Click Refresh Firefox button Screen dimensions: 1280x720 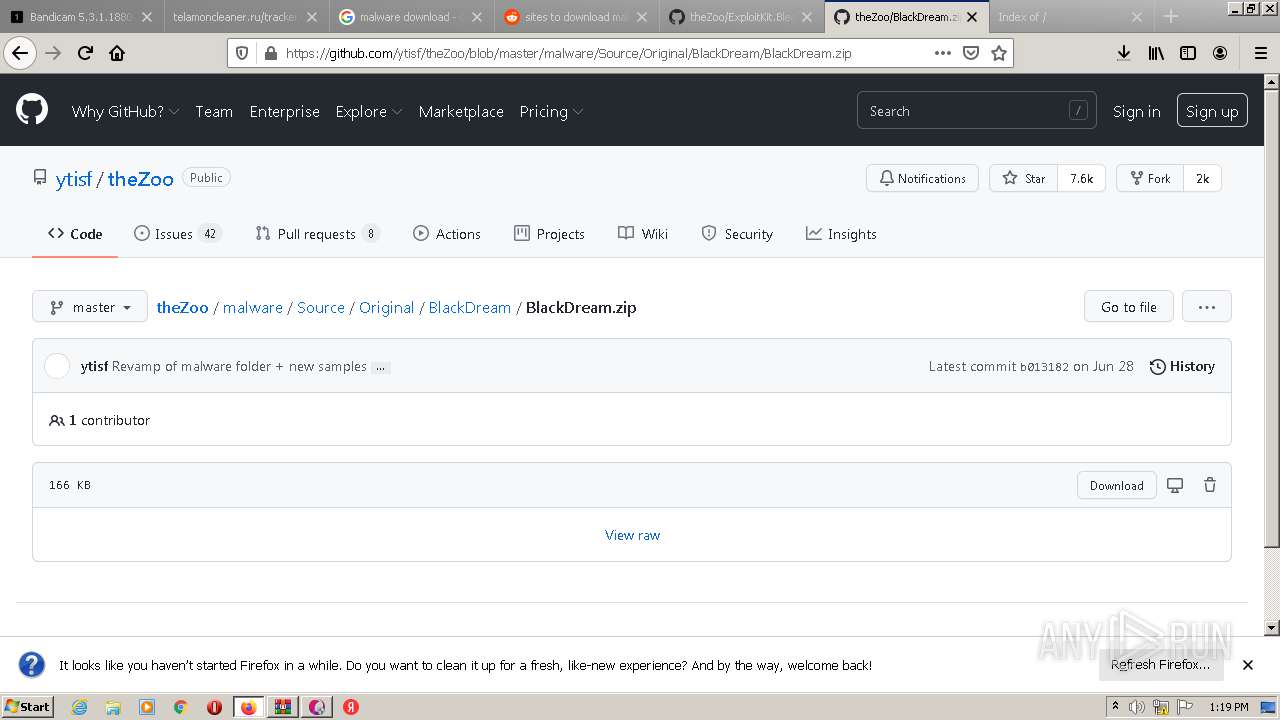coord(1160,664)
